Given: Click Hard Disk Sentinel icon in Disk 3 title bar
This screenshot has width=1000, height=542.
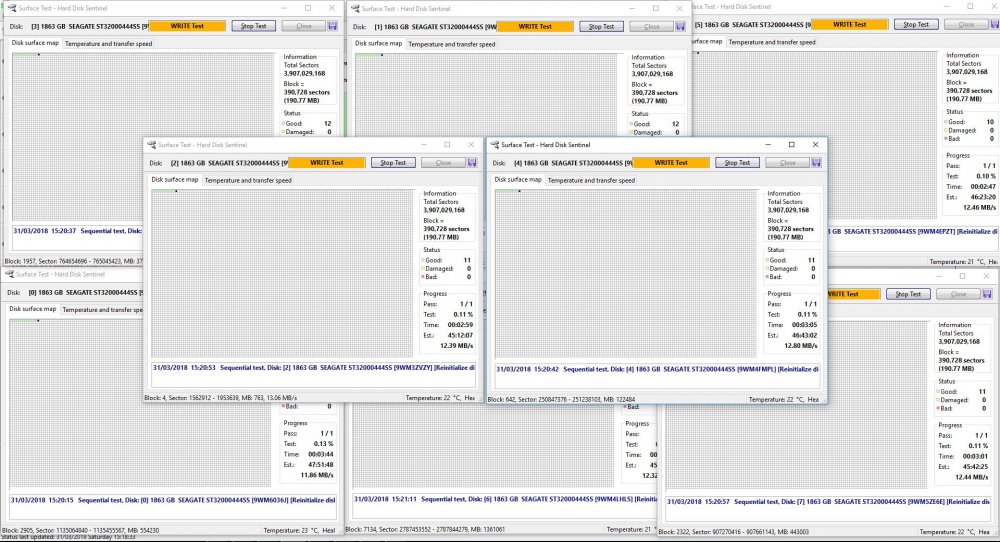Looking at the screenshot, I should [11, 8].
